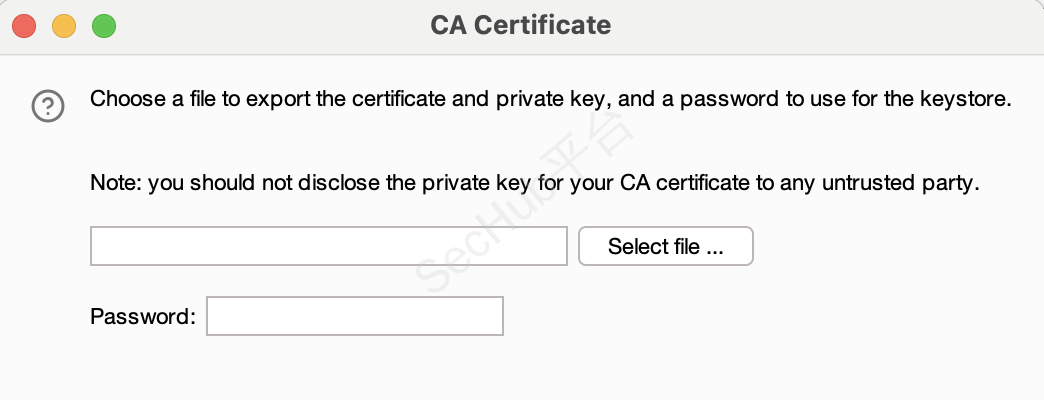This screenshot has width=1044, height=400.
Task: Close the CA Certificate dialog
Action: click(x=25, y=26)
